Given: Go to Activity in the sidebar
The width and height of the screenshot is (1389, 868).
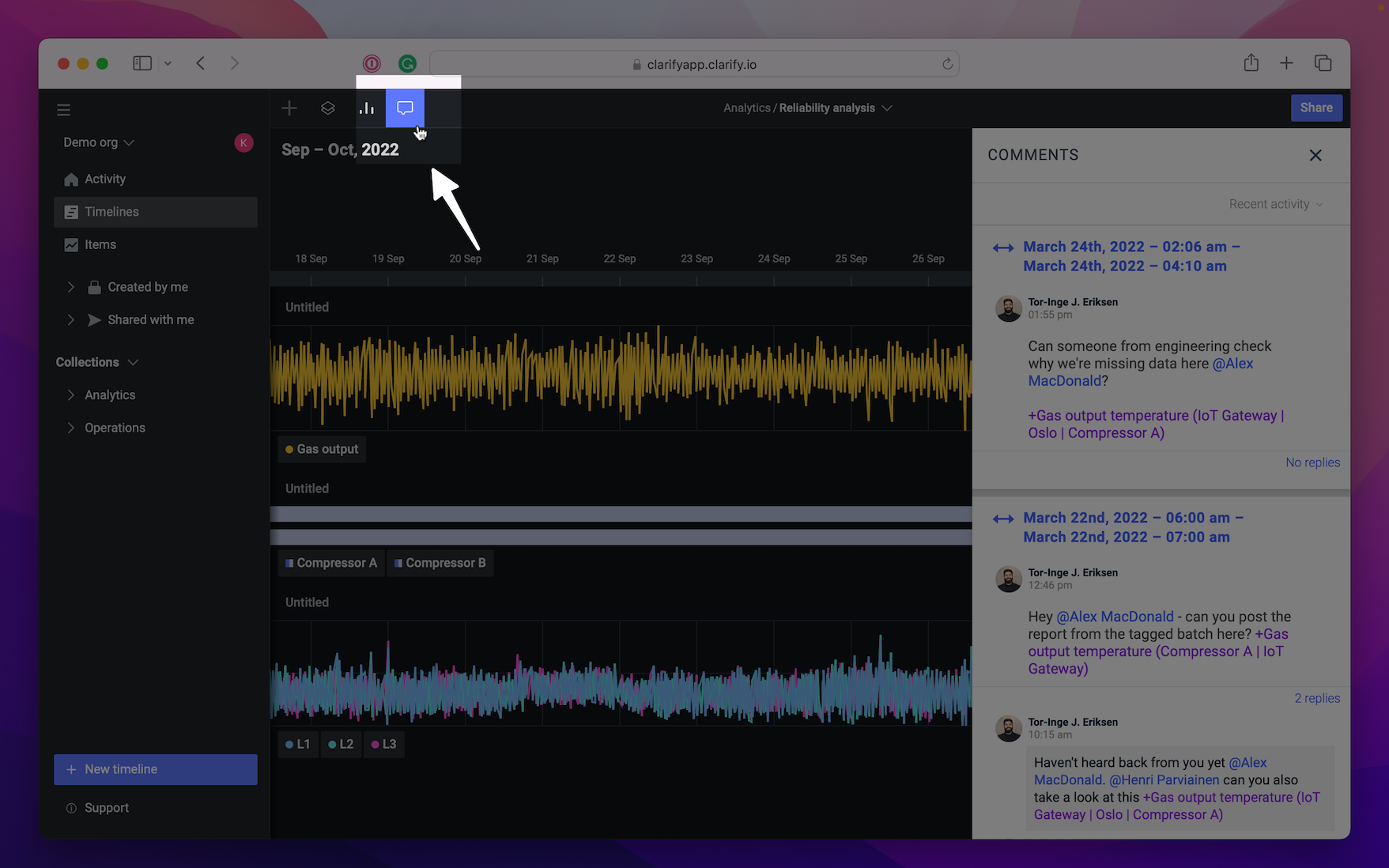Looking at the screenshot, I should pyautogui.click(x=104, y=179).
